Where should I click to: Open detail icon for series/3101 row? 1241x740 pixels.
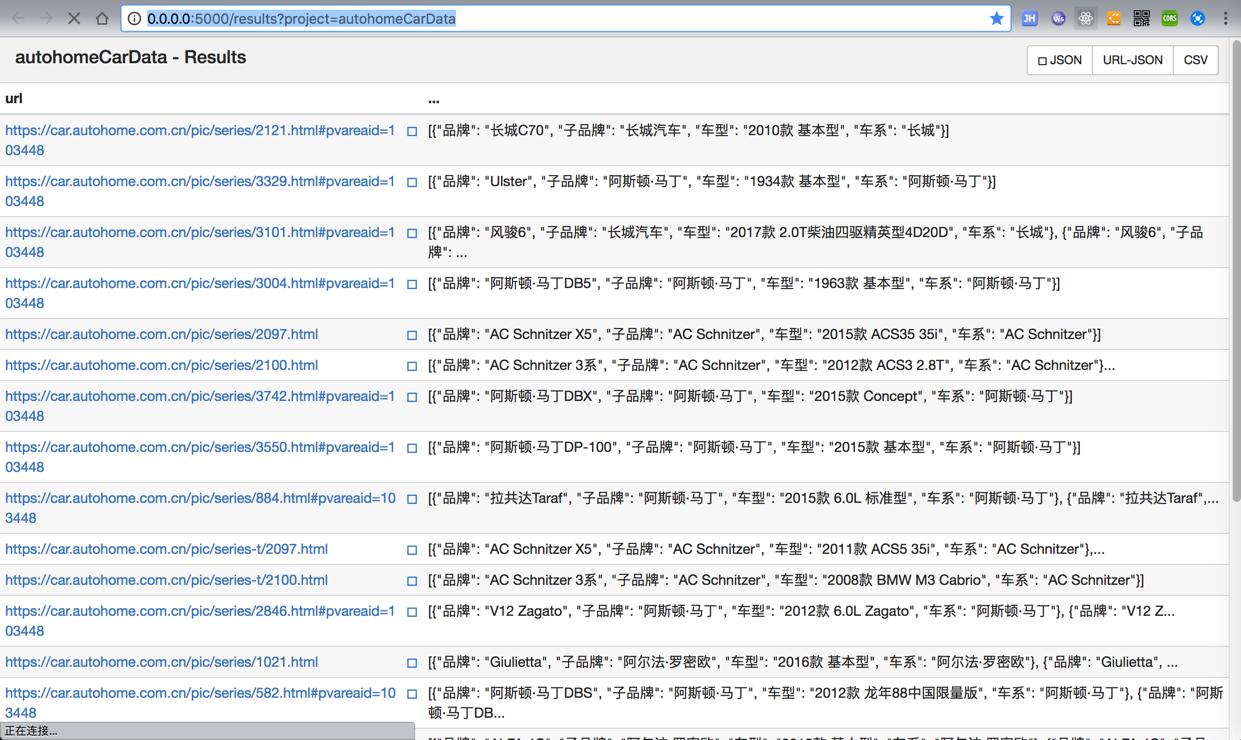(x=412, y=233)
